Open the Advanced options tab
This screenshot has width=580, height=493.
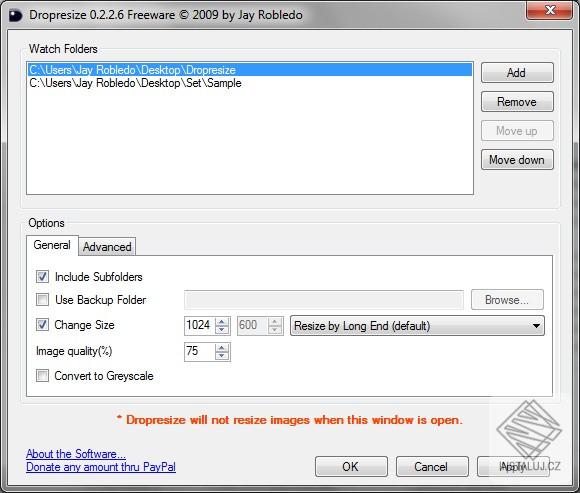click(107, 247)
